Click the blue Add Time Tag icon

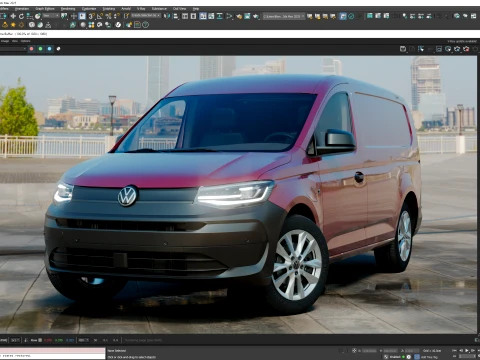tap(417, 357)
